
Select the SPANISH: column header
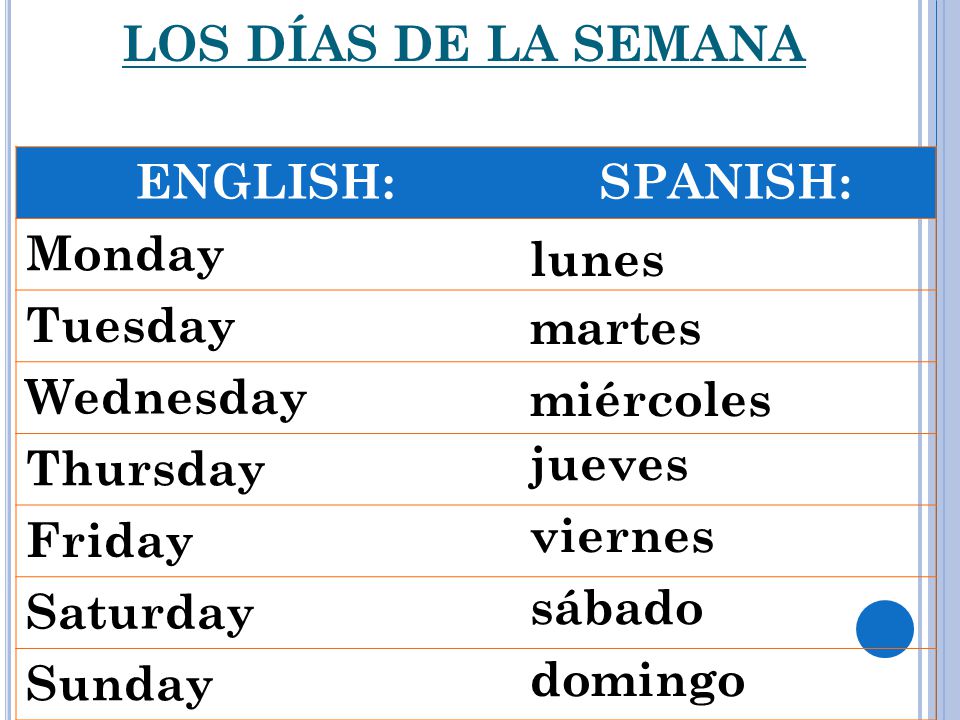pos(726,182)
